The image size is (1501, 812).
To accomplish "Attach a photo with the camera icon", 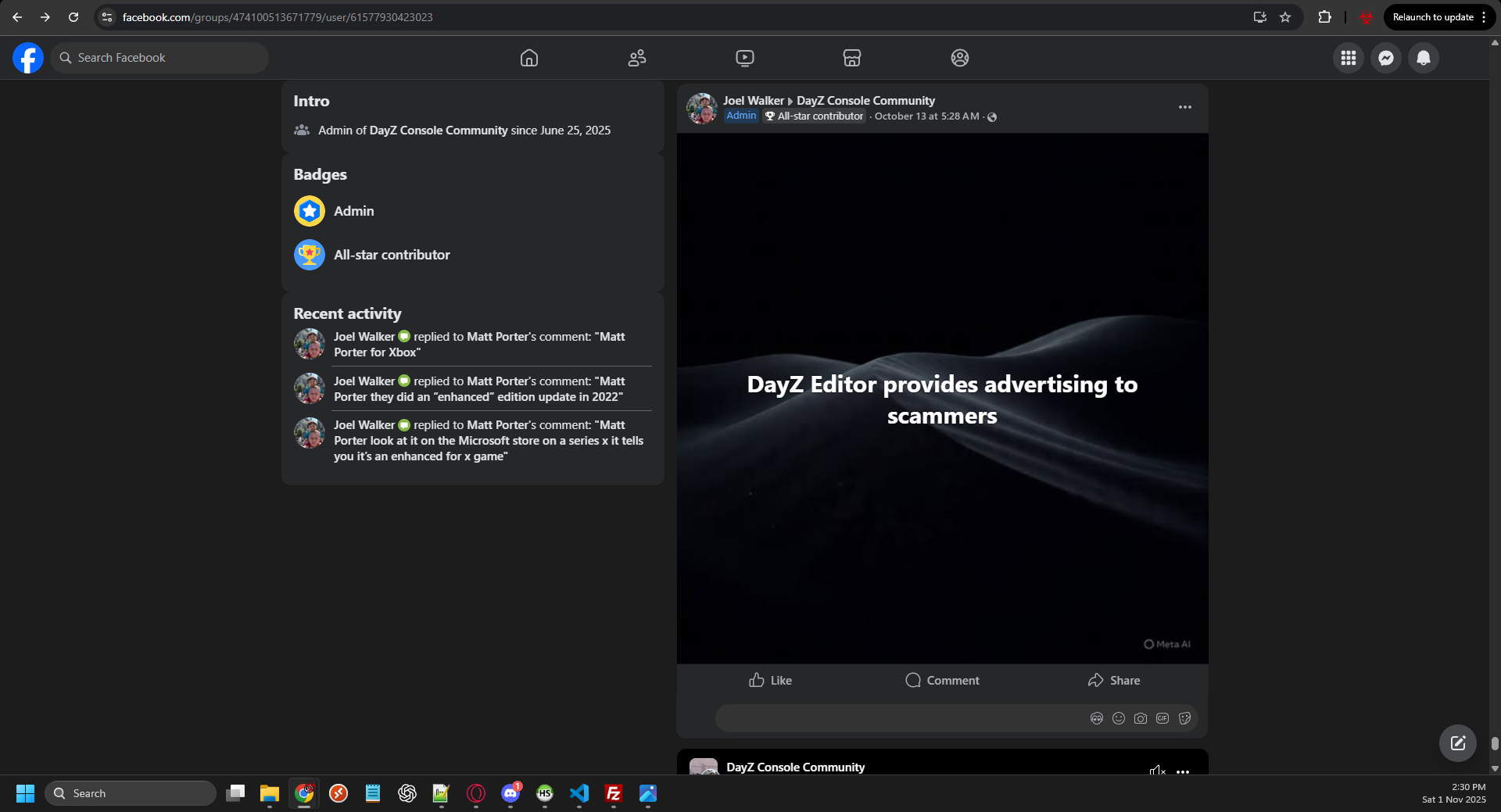I will [x=1141, y=718].
